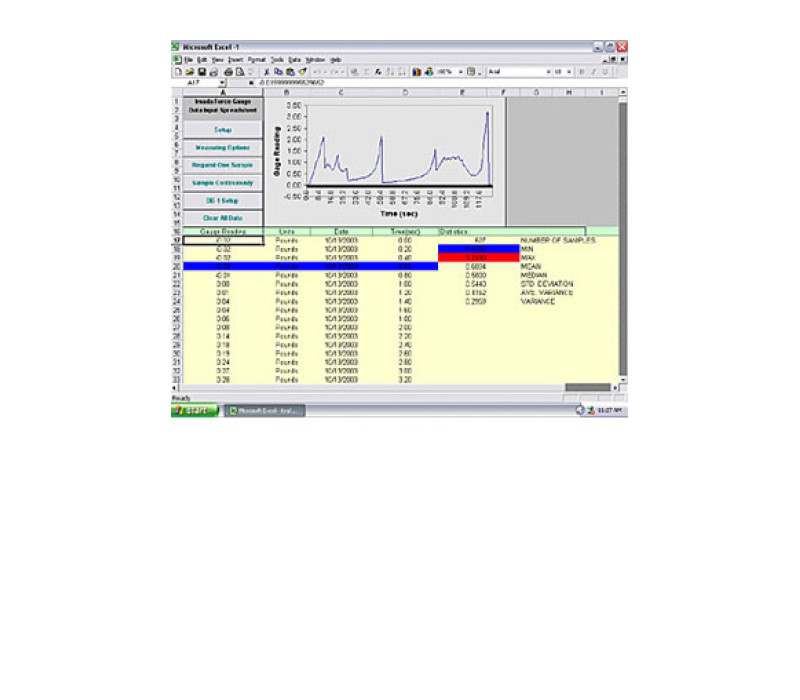
Task: Select the blue MIN value cell
Action: pyautogui.click(x=478, y=249)
